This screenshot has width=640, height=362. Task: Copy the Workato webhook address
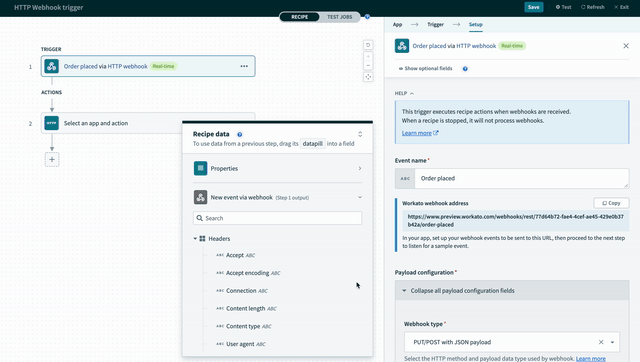click(611, 203)
